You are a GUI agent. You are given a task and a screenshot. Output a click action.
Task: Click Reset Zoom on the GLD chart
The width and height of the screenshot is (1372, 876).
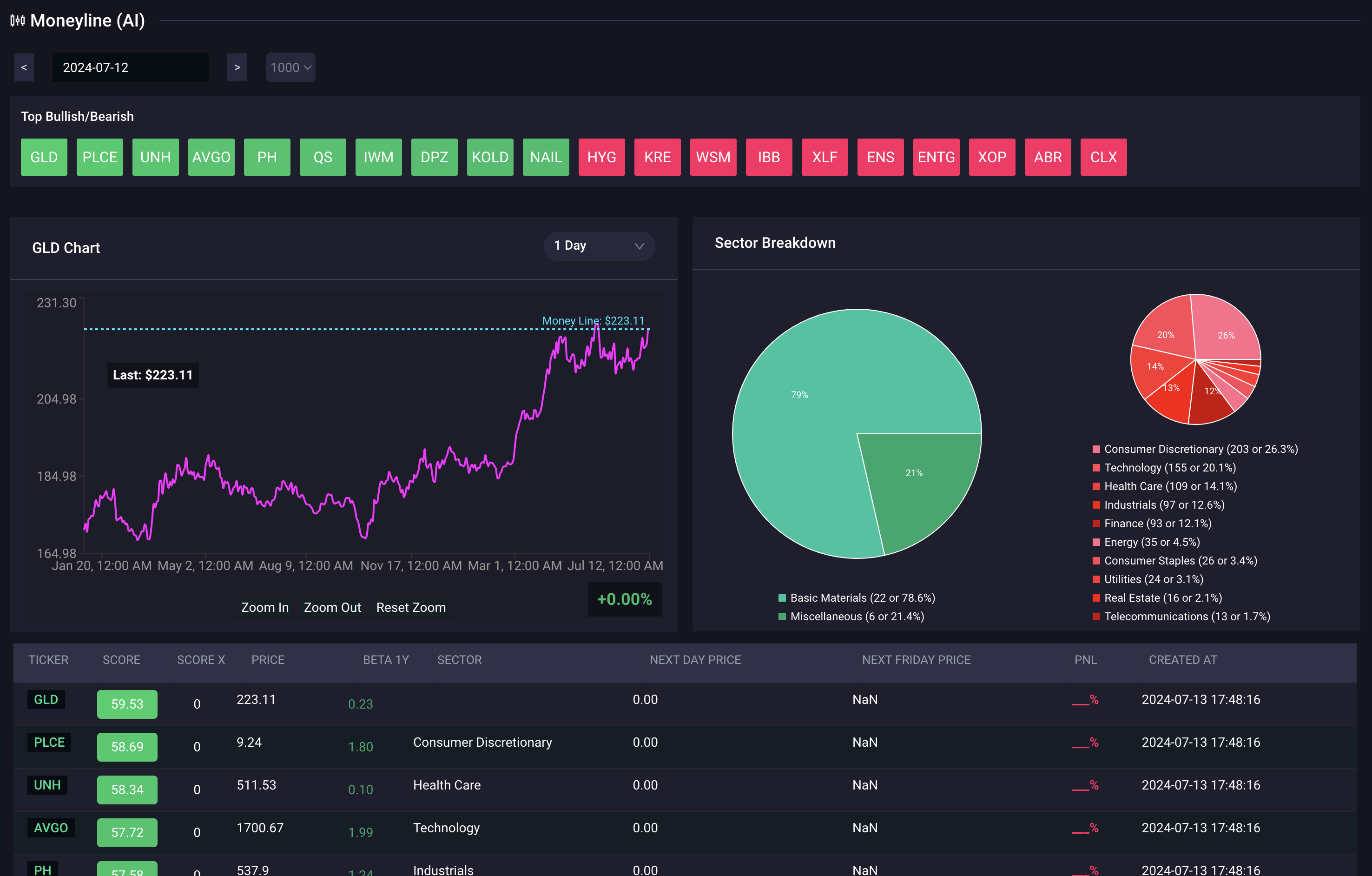click(411, 607)
